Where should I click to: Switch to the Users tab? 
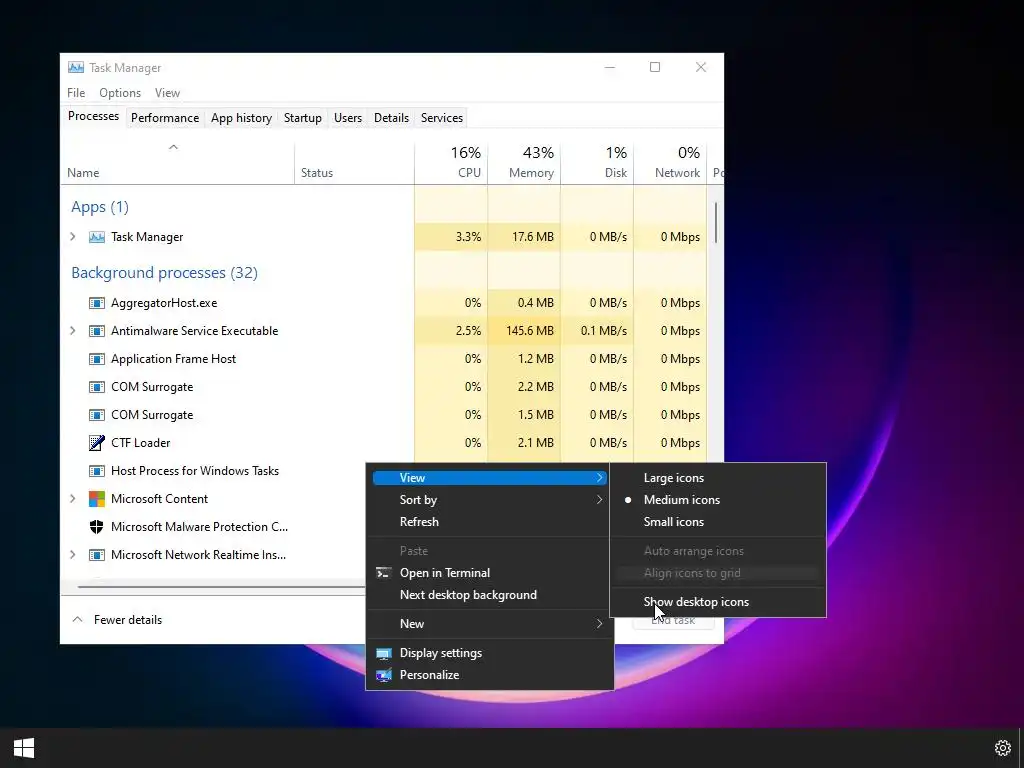347,118
